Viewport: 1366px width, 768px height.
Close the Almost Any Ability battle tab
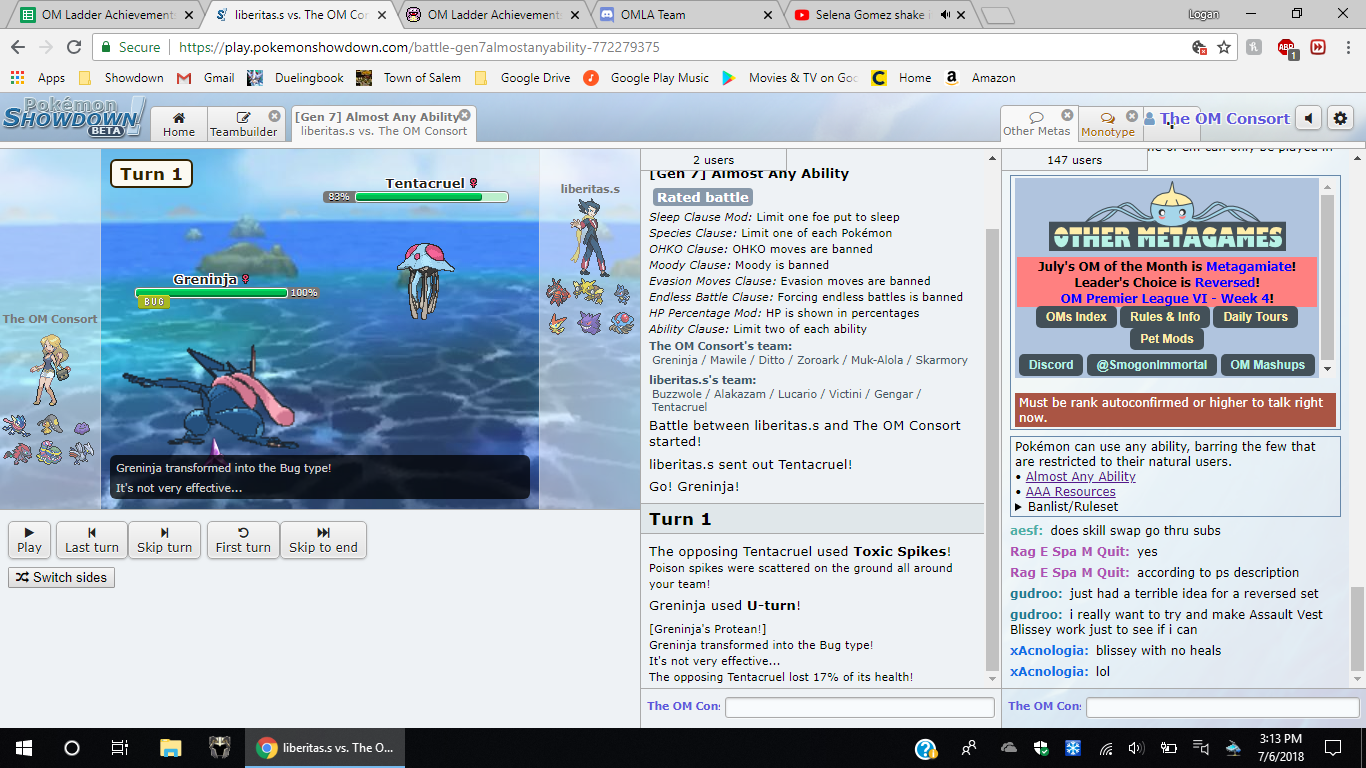point(465,115)
